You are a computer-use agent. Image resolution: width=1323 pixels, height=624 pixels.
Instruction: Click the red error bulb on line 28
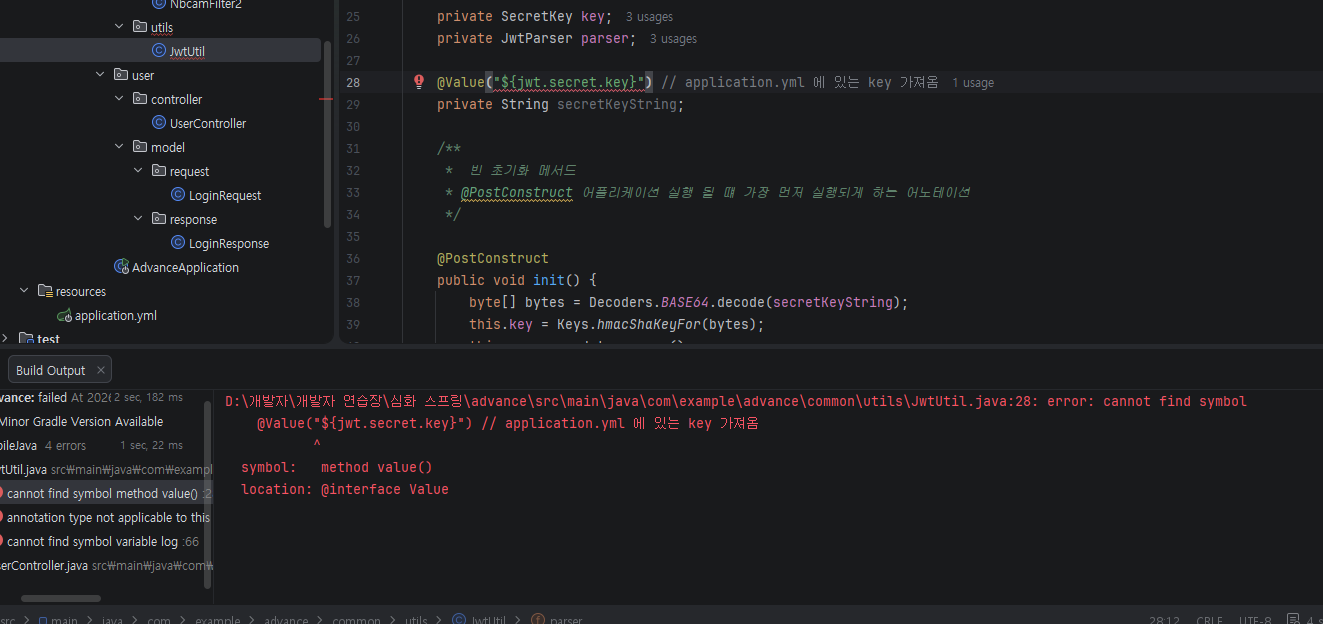(x=419, y=82)
